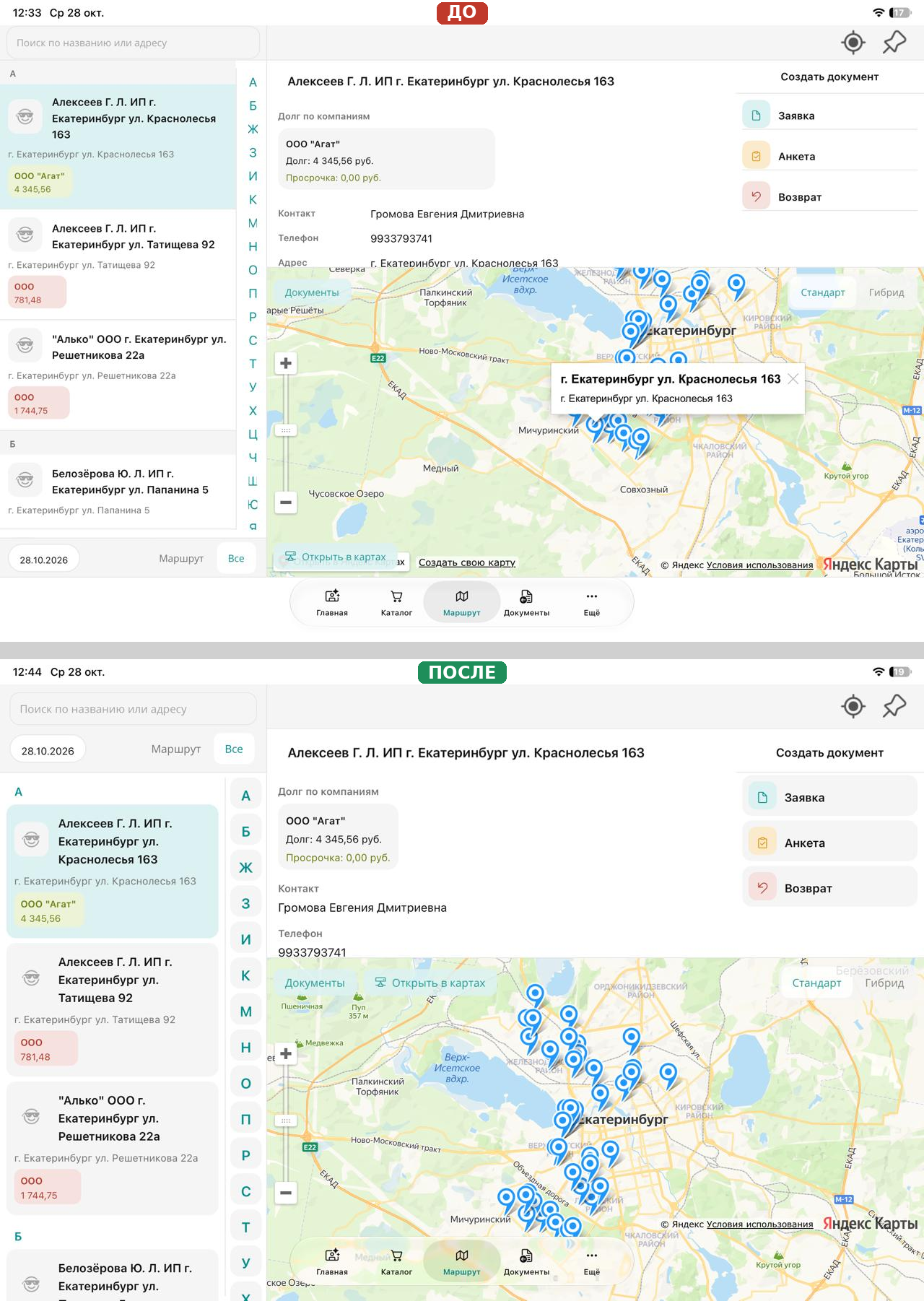This screenshot has height=1301, width=924.
Task: Open the Документы bottom tab on ПОСЛЕ screen
Action: (526, 1261)
